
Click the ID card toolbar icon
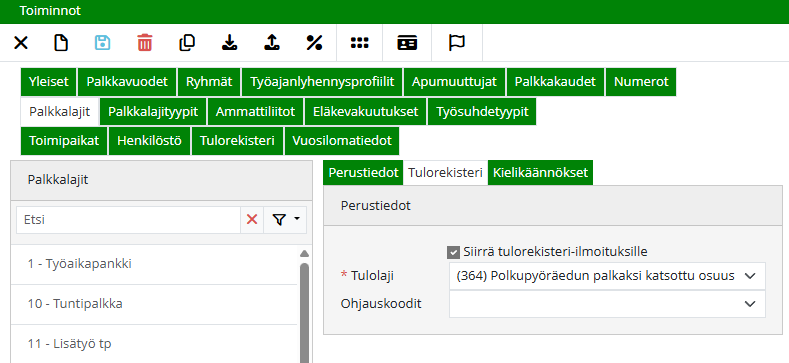[x=407, y=43]
